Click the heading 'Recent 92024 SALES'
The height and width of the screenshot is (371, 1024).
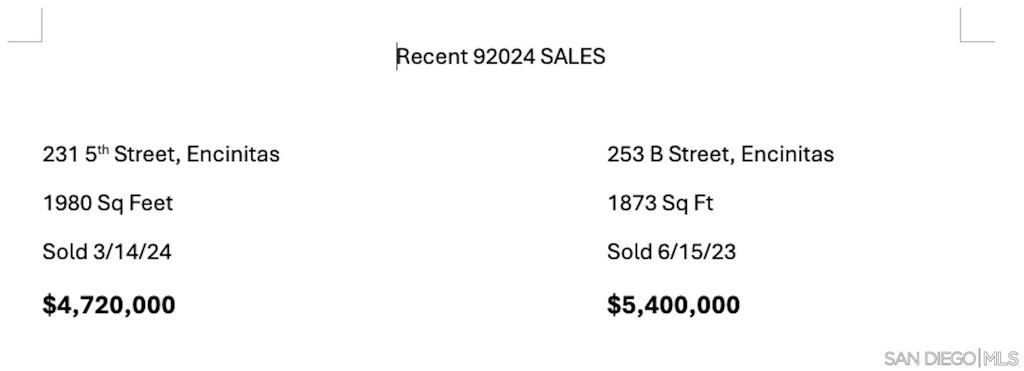tap(501, 56)
